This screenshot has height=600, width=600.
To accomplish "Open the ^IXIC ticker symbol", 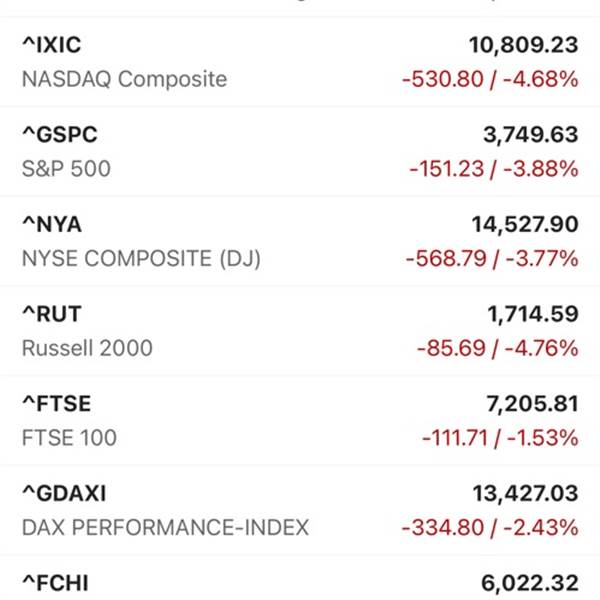I will coord(52,45).
